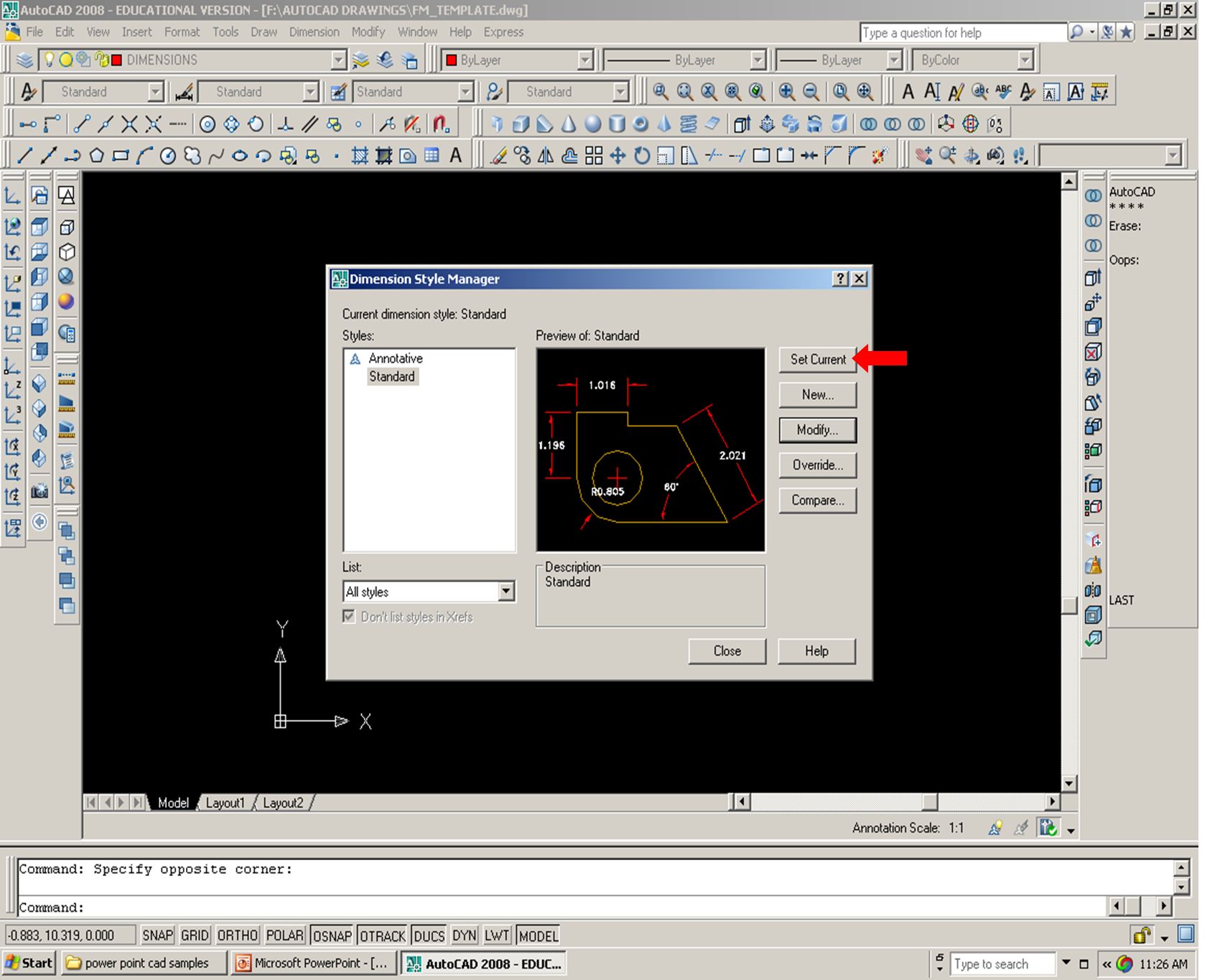
Task: Select the Rotate tool
Action: pyautogui.click(x=641, y=155)
